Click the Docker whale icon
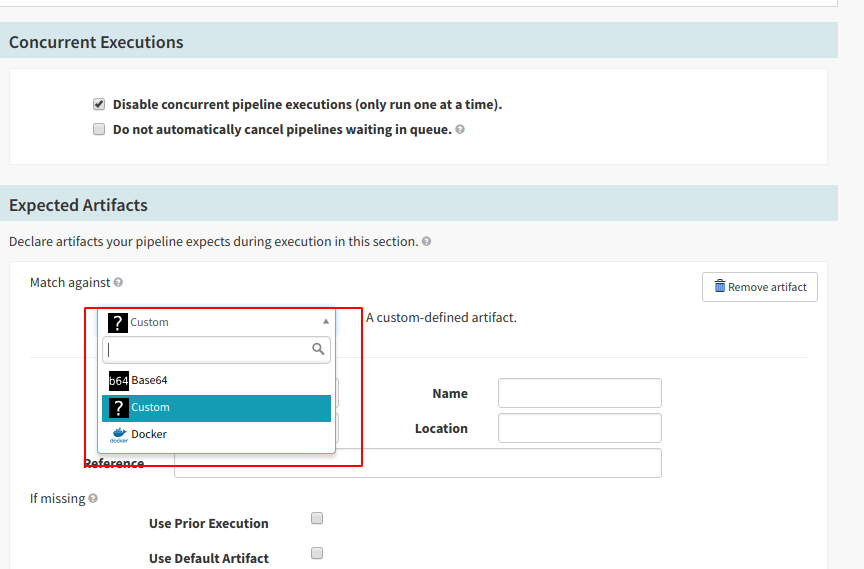This screenshot has height=569, width=864. 119,435
